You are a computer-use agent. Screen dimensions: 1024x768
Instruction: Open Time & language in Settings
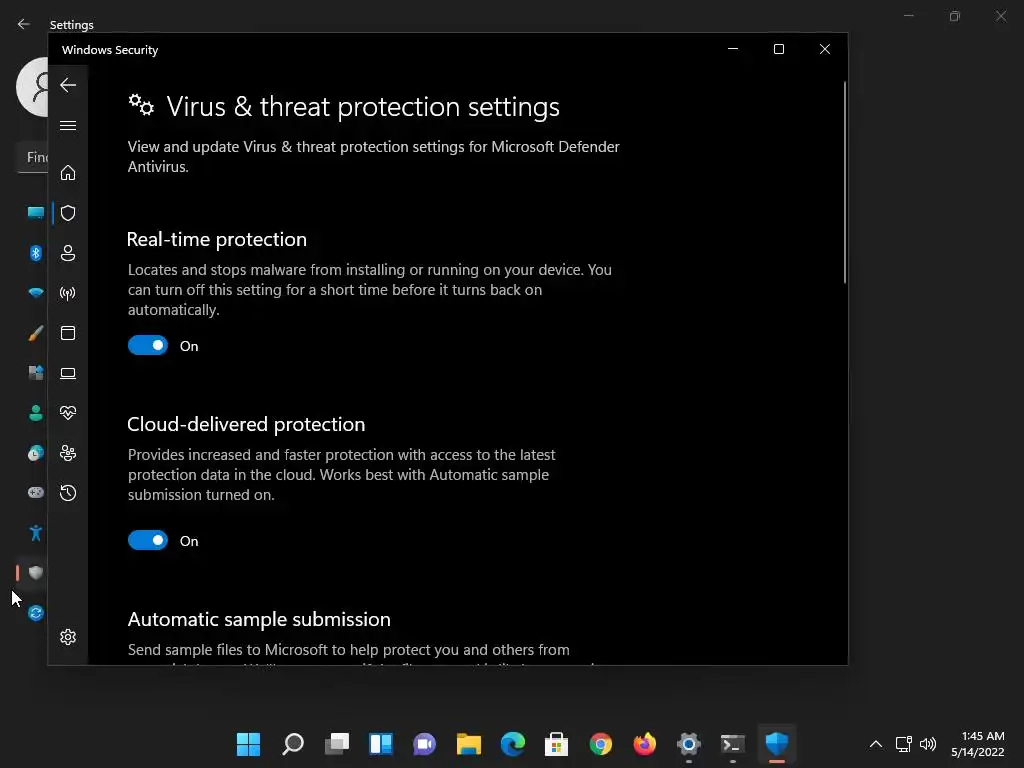point(35,453)
